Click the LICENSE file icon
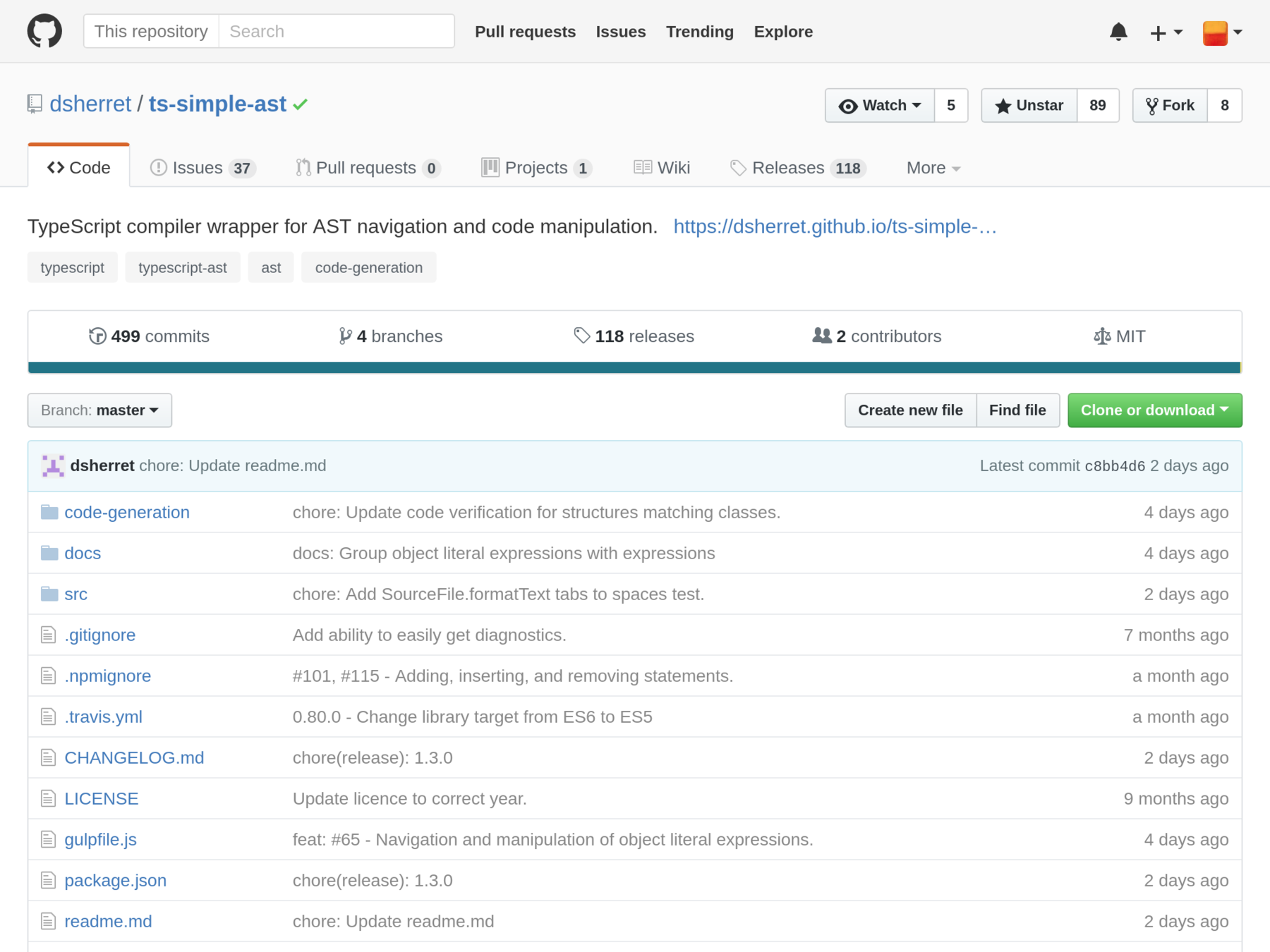Screen dimensions: 1270x952 tap(48, 799)
